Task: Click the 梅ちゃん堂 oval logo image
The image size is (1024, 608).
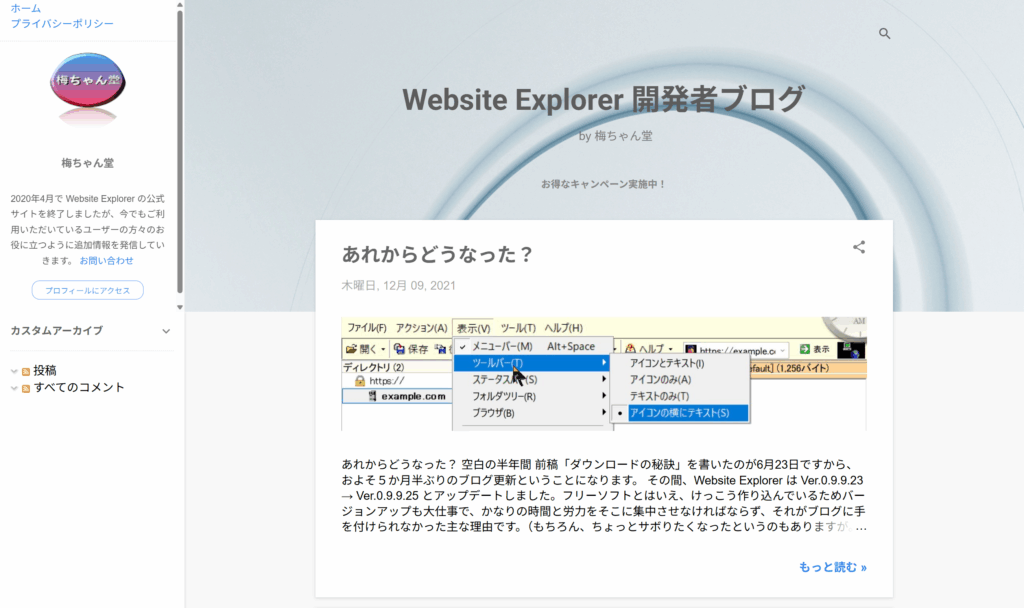Action: (87, 90)
